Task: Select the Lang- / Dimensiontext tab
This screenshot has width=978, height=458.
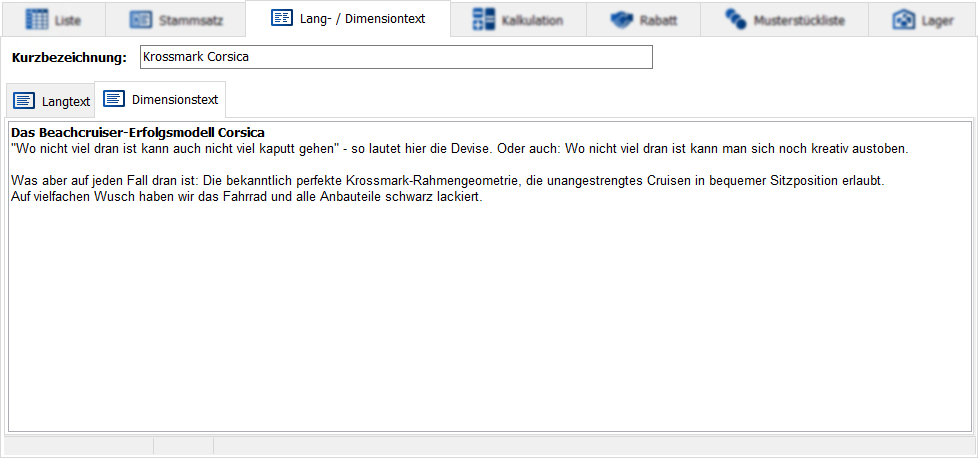Action: point(348,19)
